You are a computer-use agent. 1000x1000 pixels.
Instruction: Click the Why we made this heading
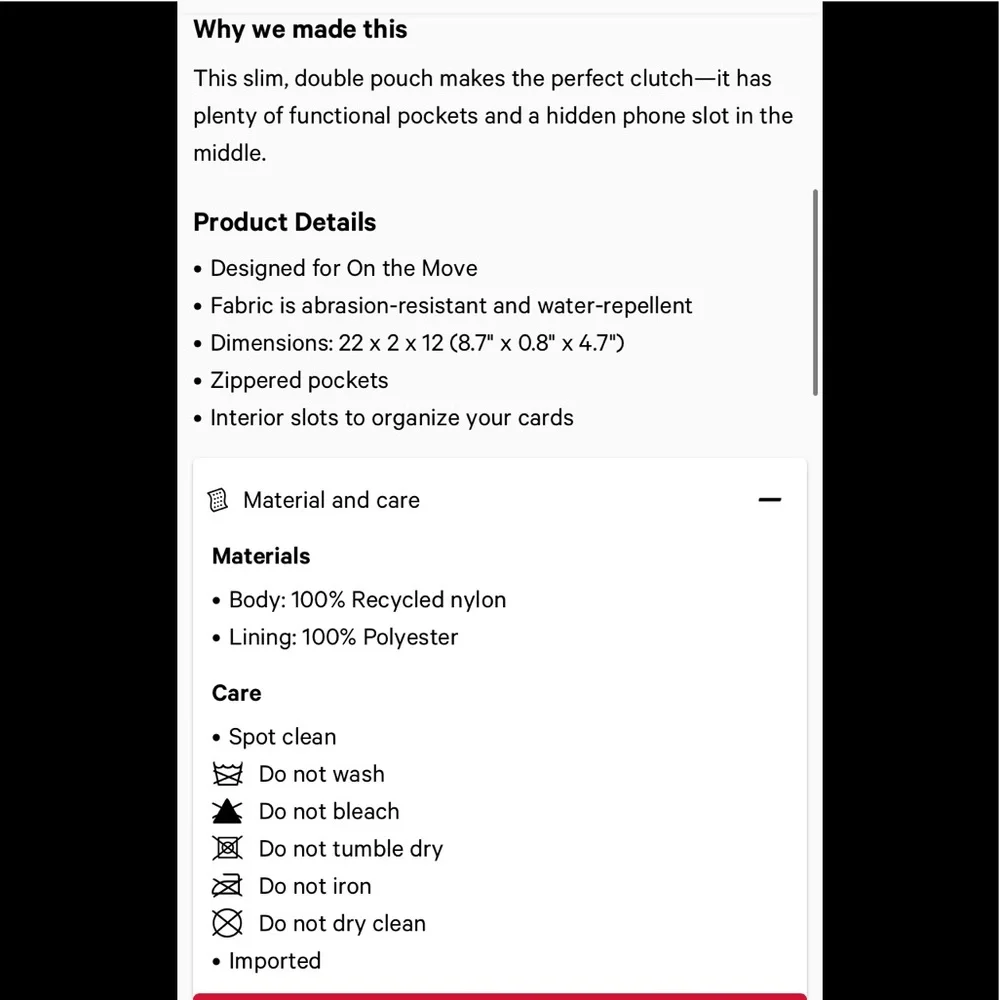click(300, 29)
